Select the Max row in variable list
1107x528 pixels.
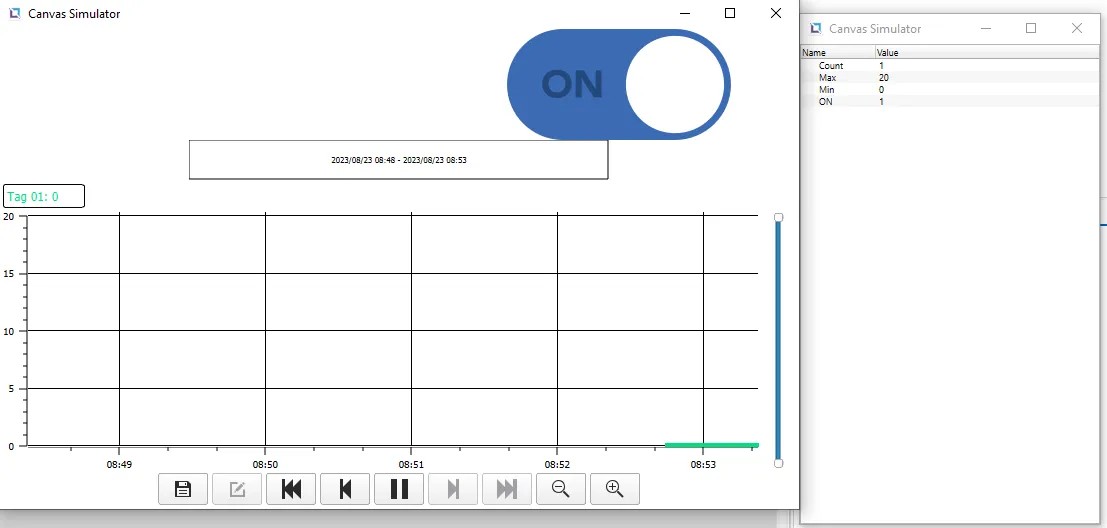pos(827,78)
